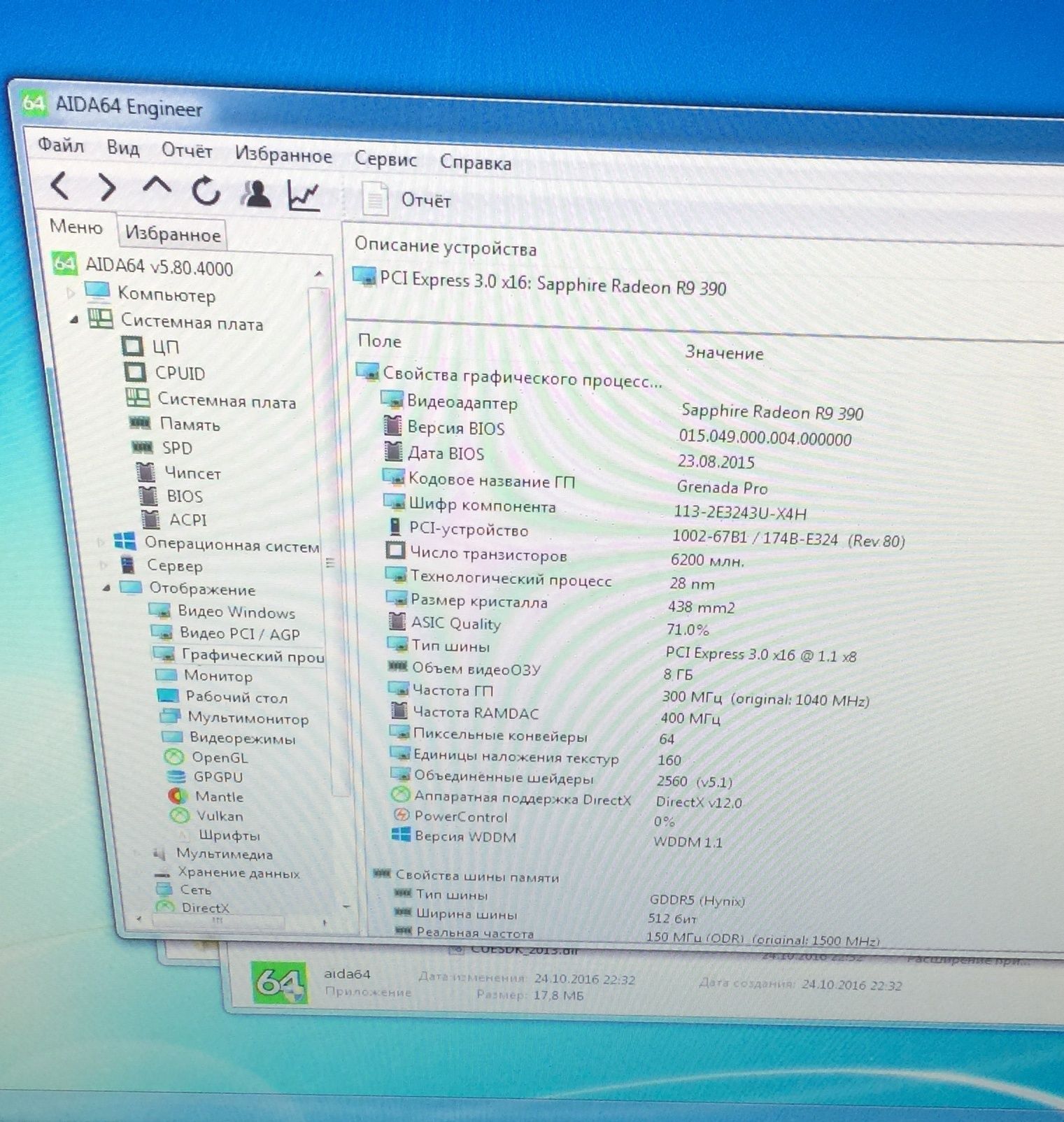Select the Объем видеоОЗУ row
The height and width of the screenshot is (1122, 1064).
click(x=541, y=671)
